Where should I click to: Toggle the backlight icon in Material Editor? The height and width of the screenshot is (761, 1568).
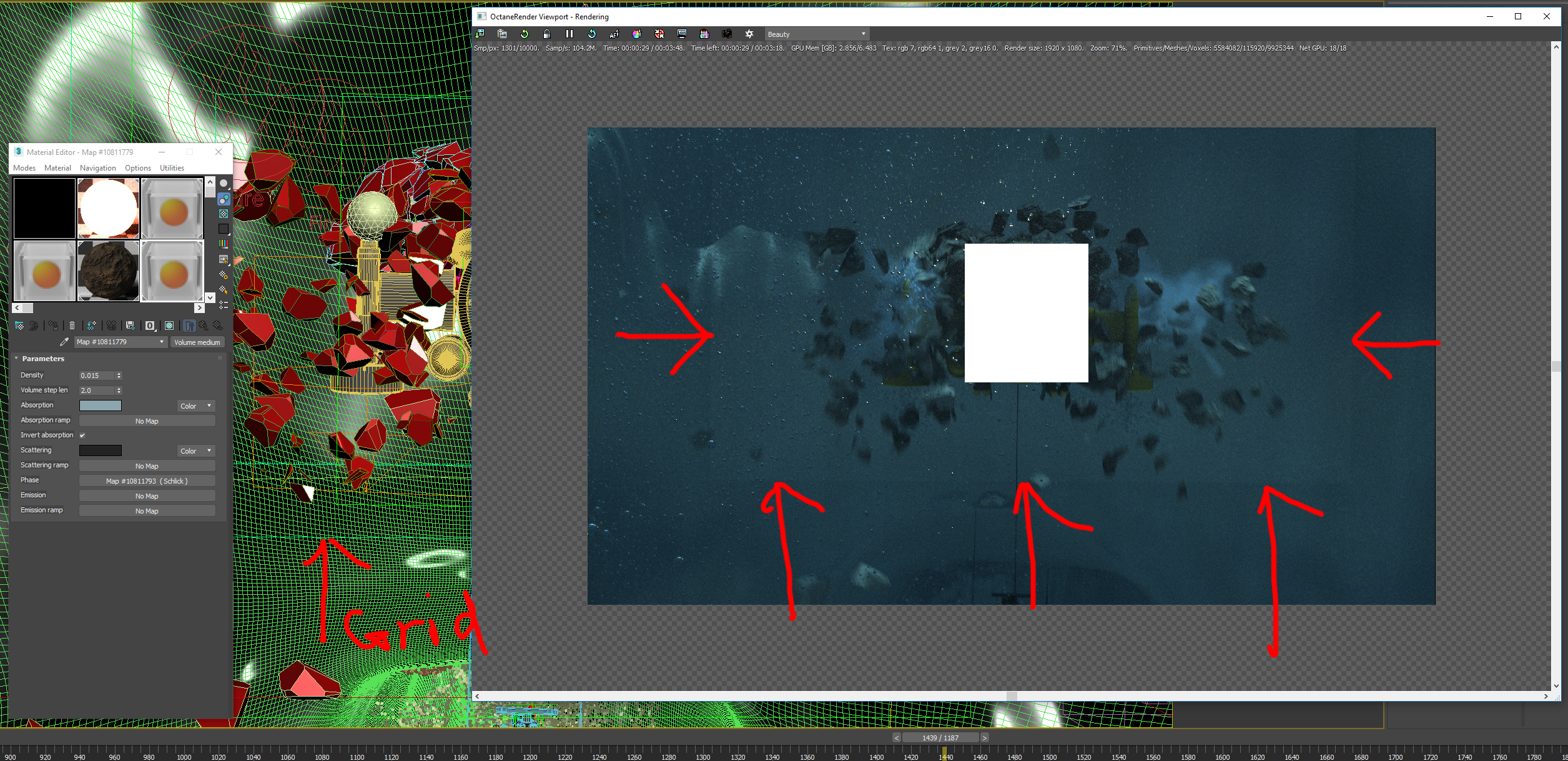pyautogui.click(x=224, y=199)
